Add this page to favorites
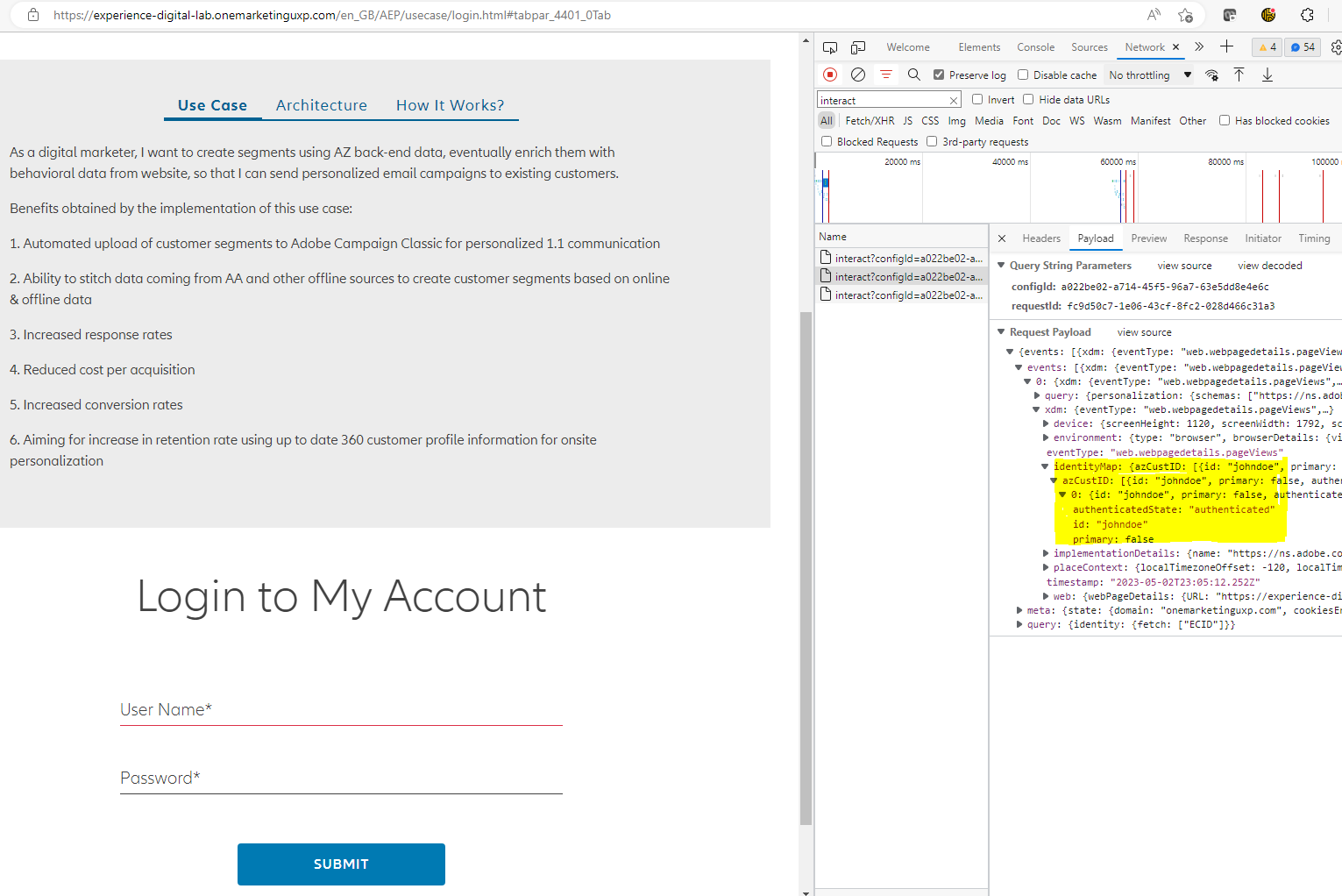Screen dimensions: 1342x896 pyautogui.click(x=1186, y=15)
